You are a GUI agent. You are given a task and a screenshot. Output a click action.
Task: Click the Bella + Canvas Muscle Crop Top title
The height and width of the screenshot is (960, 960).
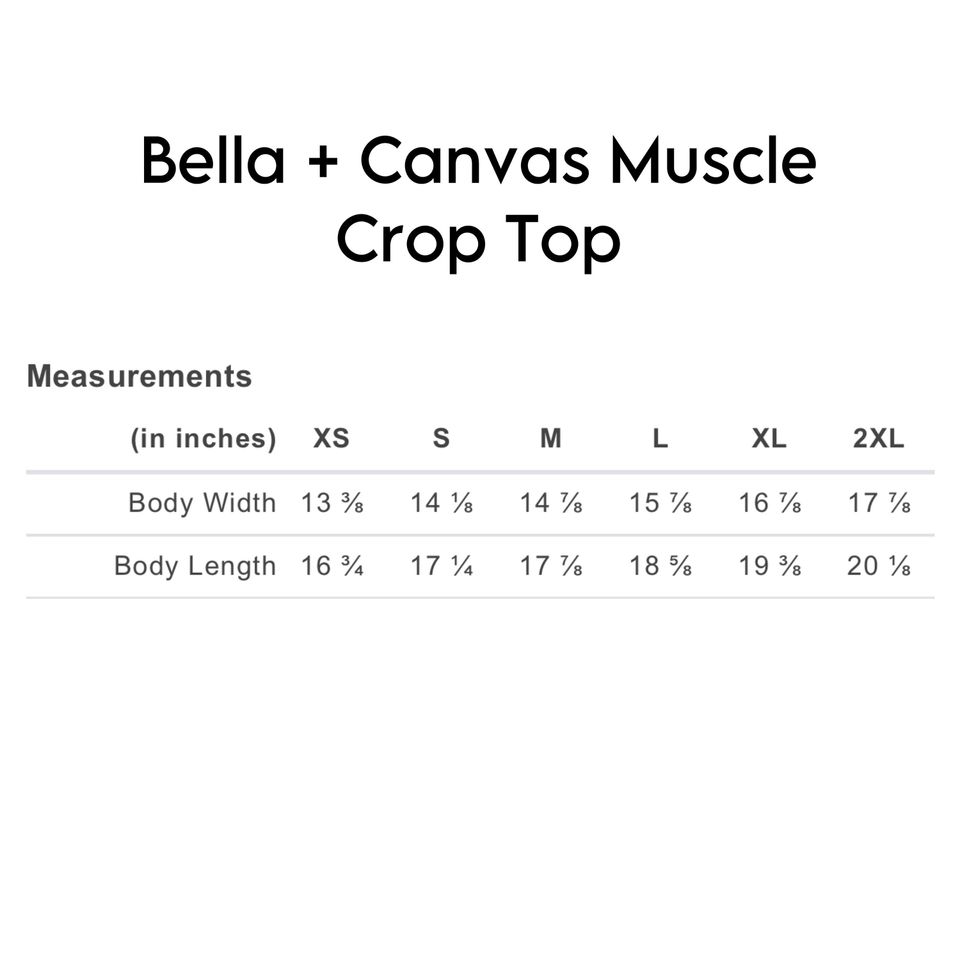pyautogui.click(x=479, y=200)
